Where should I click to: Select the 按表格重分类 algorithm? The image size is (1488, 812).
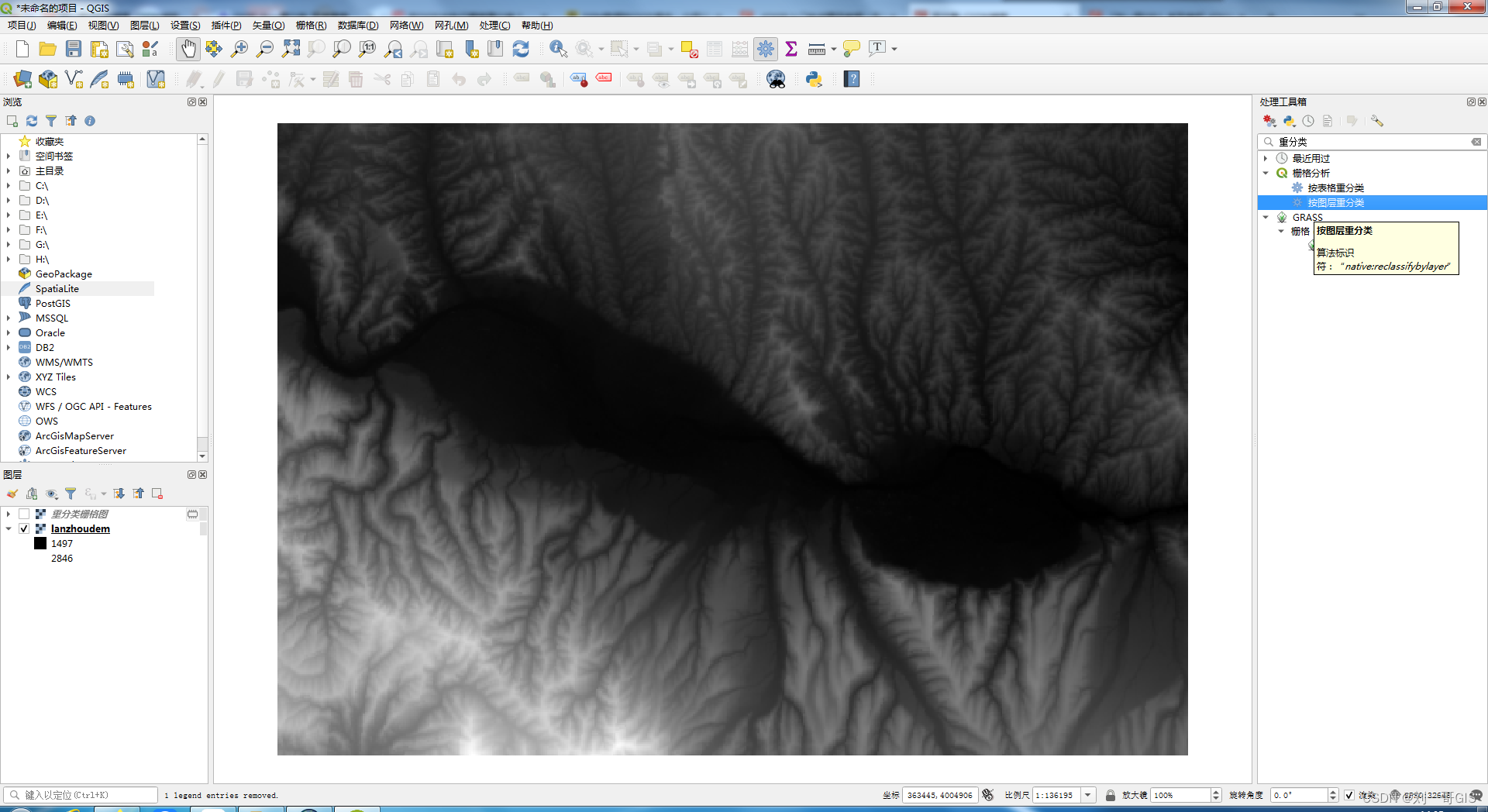[1335, 188]
